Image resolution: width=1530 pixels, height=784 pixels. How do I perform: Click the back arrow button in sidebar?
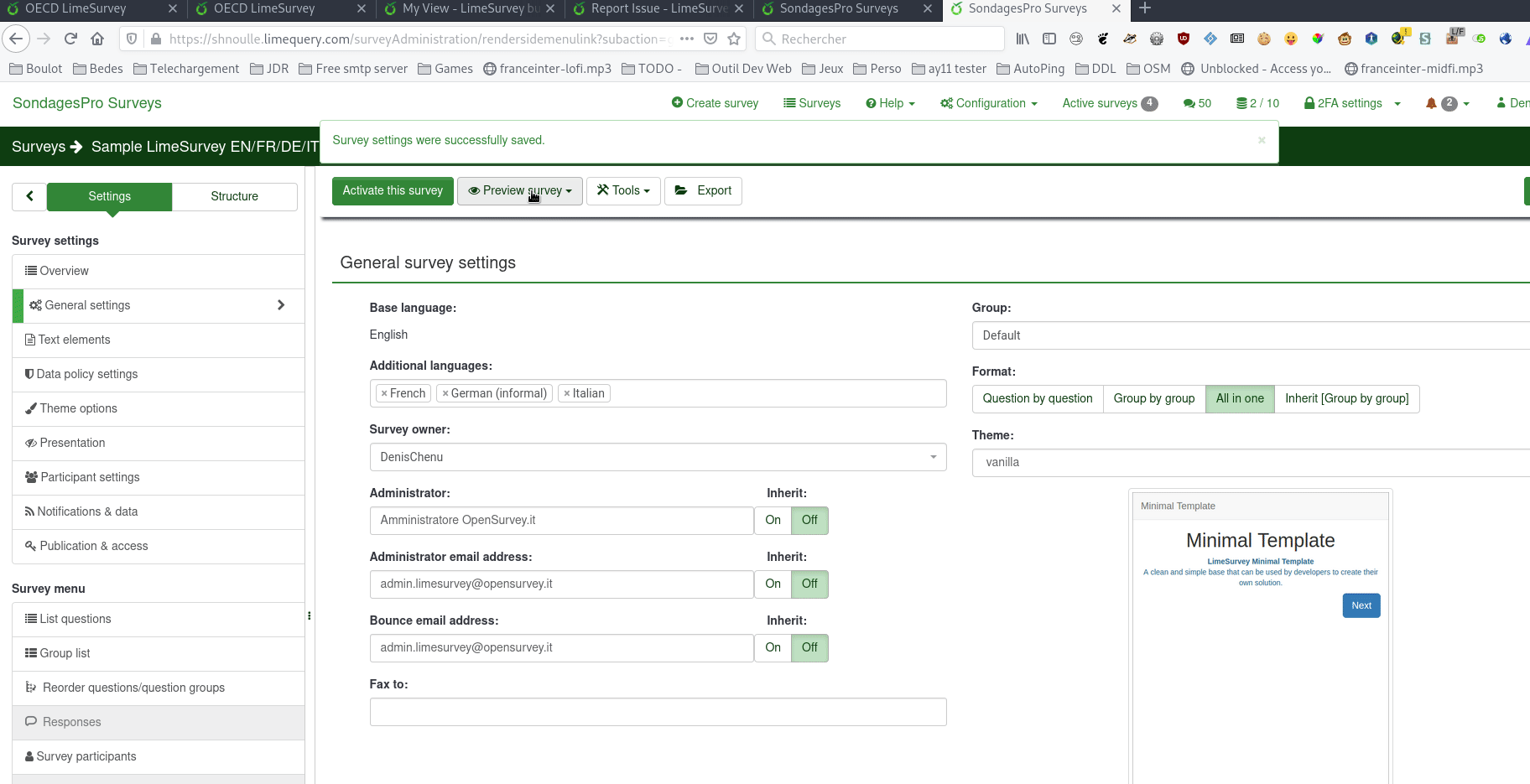click(29, 196)
